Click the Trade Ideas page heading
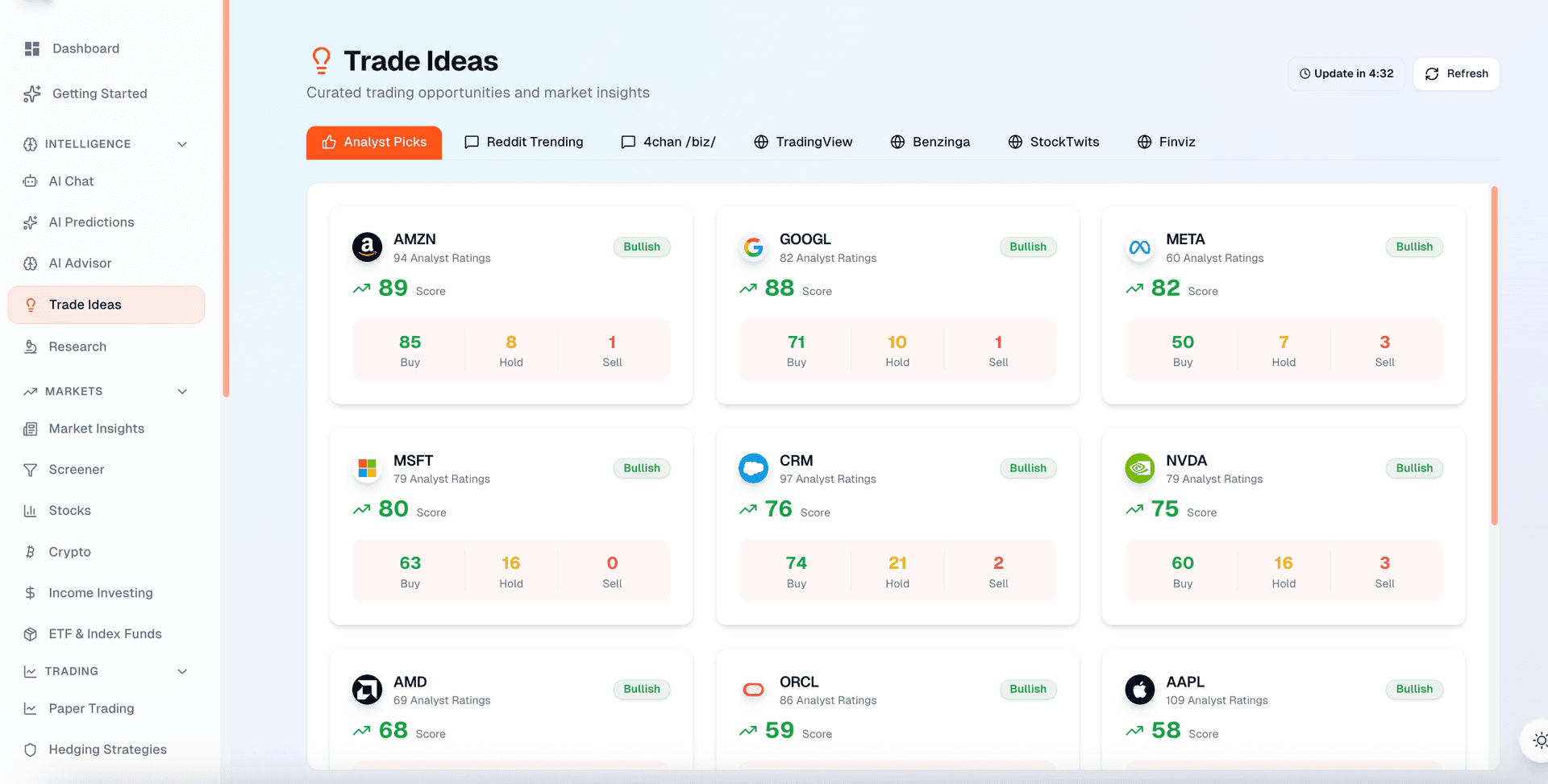Viewport: 1548px width, 784px height. coord(421,61)
